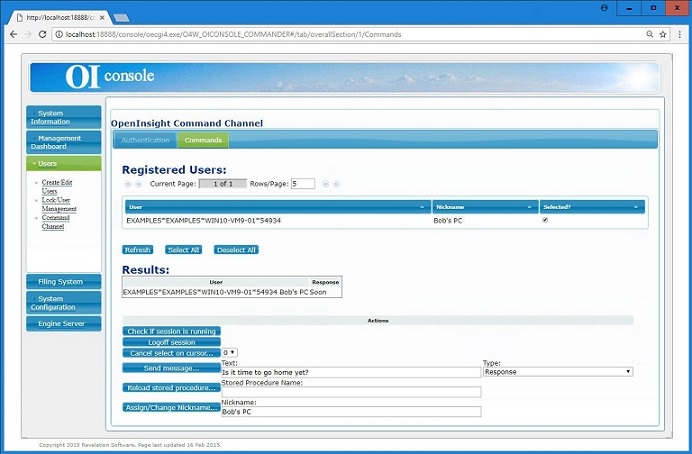This screenshot has height=454, width=692.
Task: Click the EXAMPLES*EXAMPLES*WIN10-VM9-01*54934 user row
Action: tap(385, 220)
